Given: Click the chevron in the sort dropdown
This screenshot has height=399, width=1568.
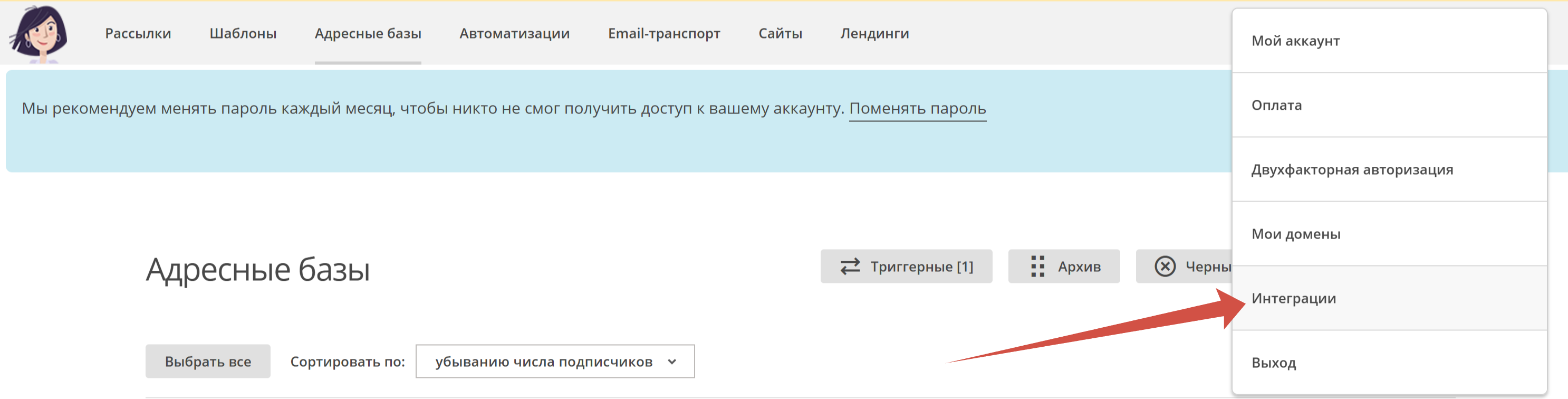Looking at the screenshot, I should (672, 361).
